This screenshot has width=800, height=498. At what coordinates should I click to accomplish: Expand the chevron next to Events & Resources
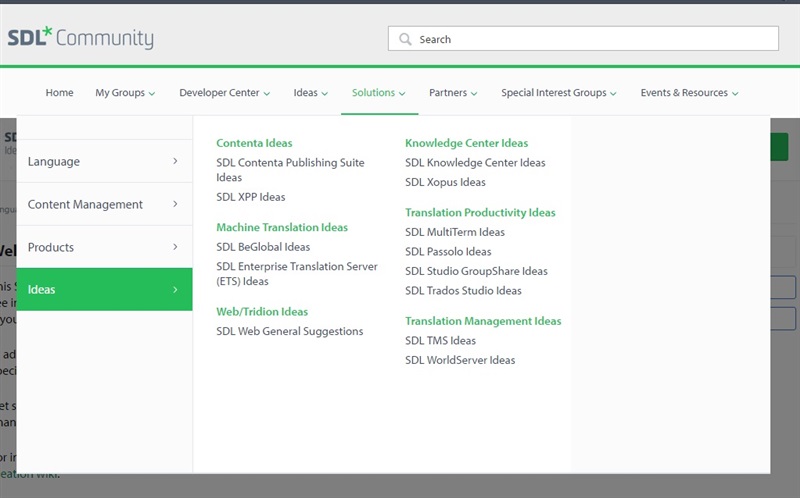click(735, 93)
